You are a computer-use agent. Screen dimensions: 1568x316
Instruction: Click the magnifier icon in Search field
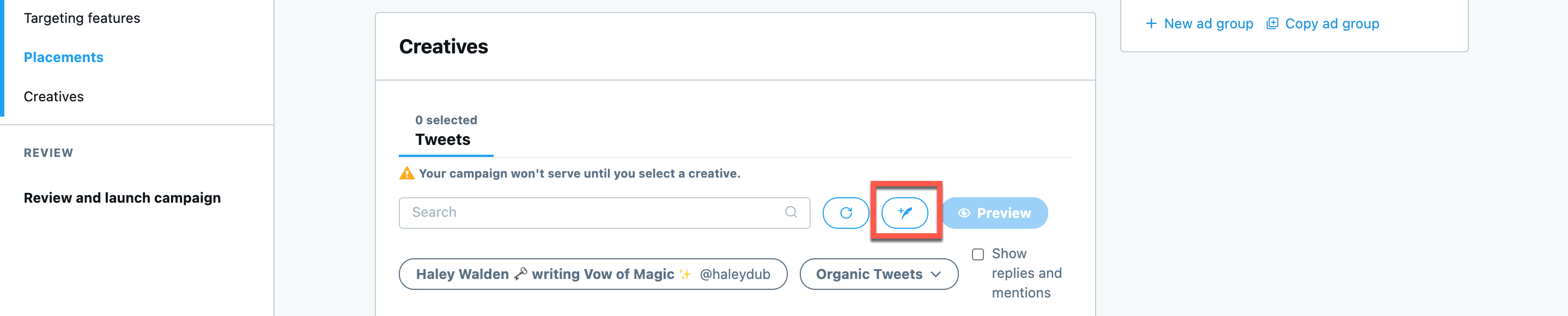coord(791,212)
